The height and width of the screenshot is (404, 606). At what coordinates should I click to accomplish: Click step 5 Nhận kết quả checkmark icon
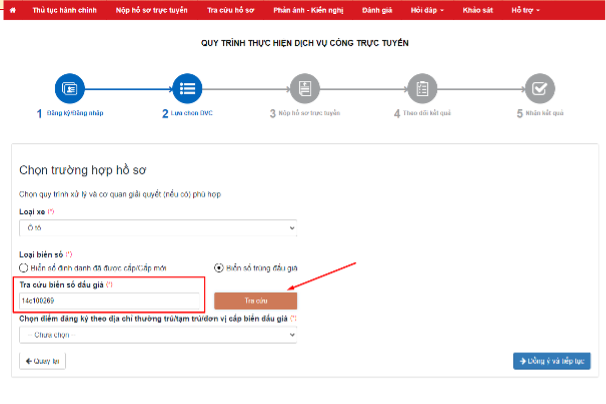pyautogui.click(x=539, y=89)
